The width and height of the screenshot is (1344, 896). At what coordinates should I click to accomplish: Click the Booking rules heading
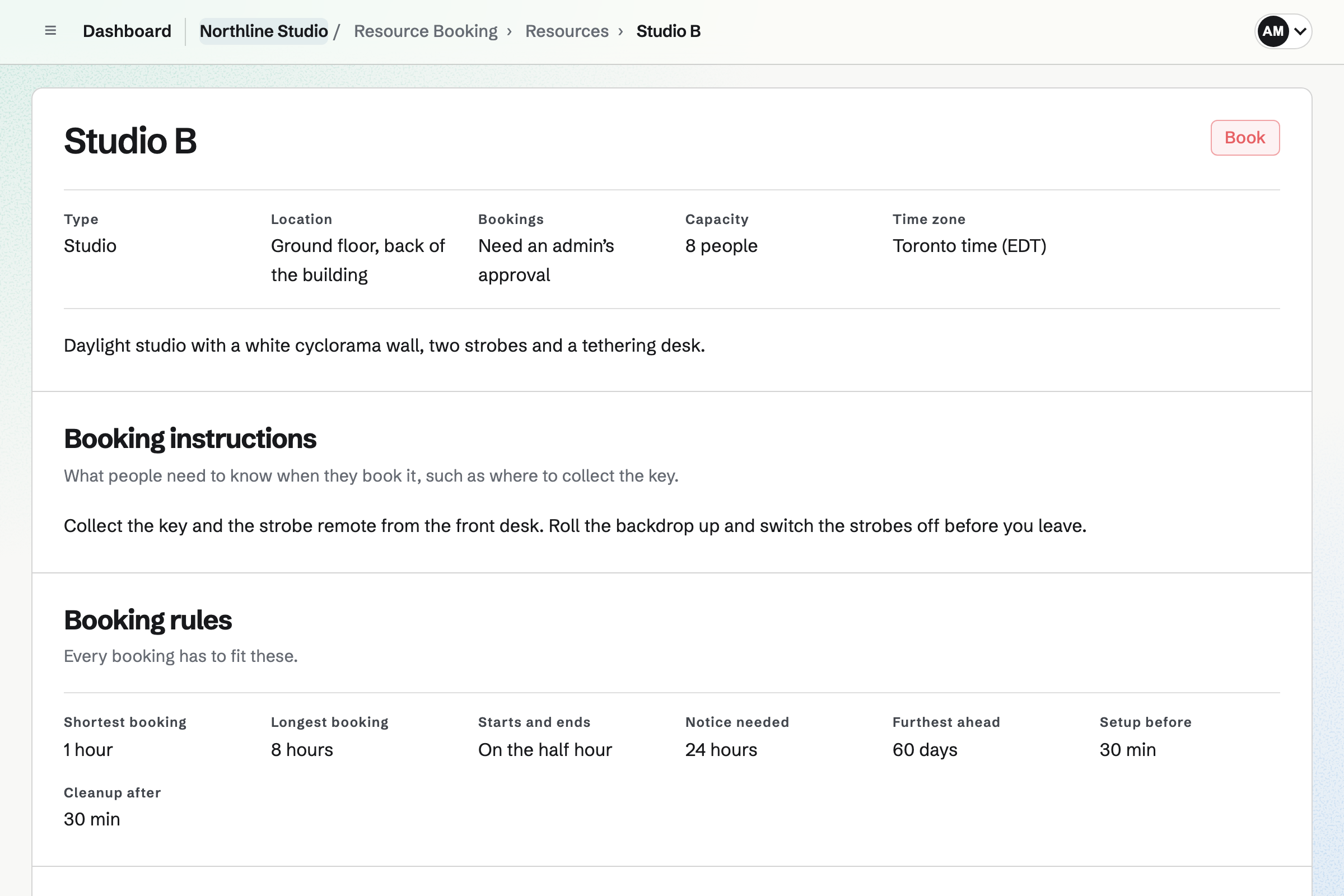click(147, 620)
